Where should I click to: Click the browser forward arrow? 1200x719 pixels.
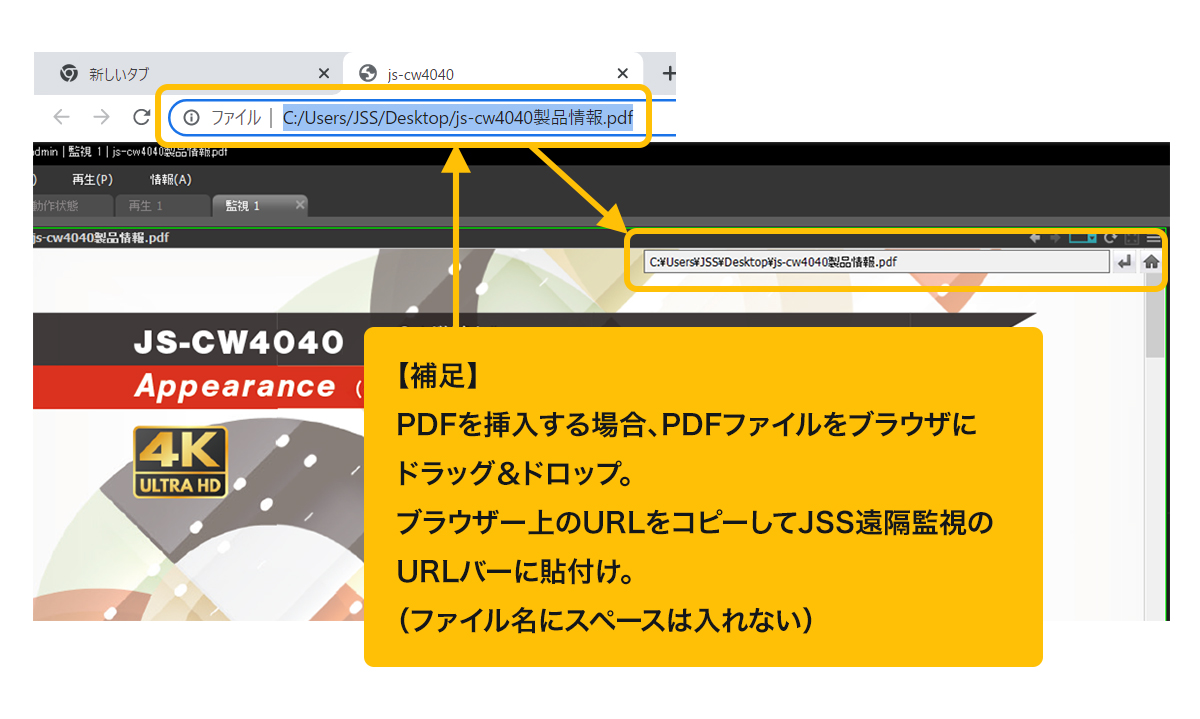(x=101, y=117)
